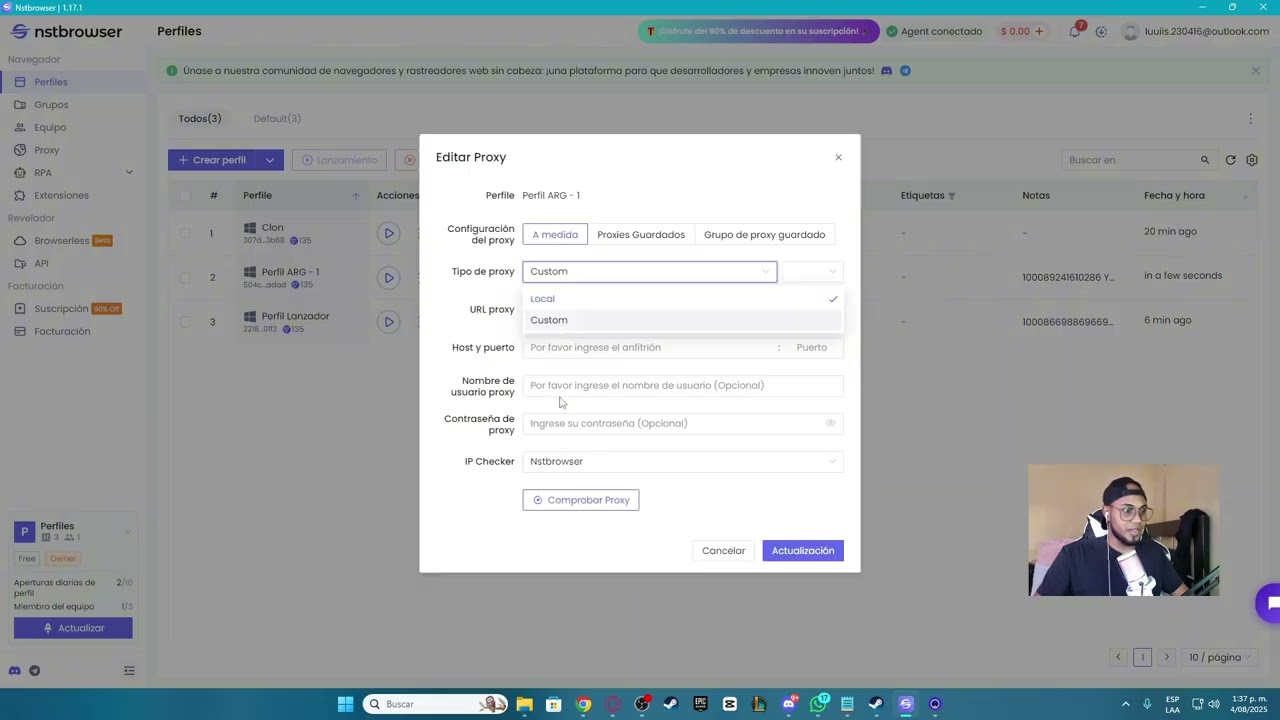The height and width of the screenshot is (720, 1280).
Task: Focus the proxy username field
Action: click(683, 385)
